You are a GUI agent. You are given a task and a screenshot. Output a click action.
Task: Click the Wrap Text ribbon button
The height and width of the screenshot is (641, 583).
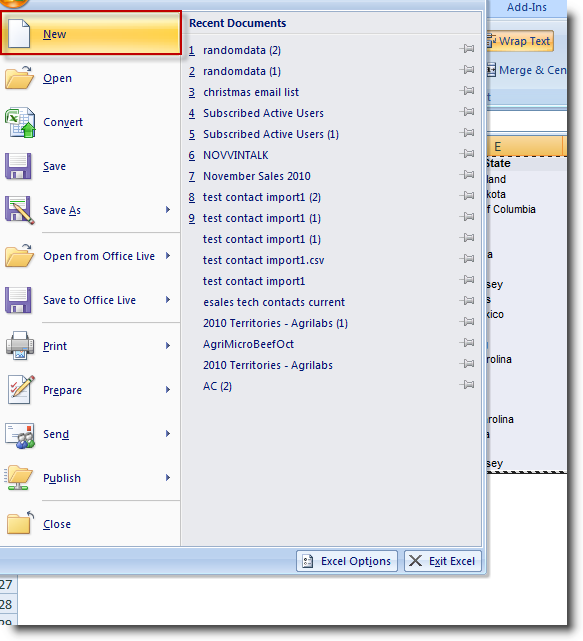(520, 41)
